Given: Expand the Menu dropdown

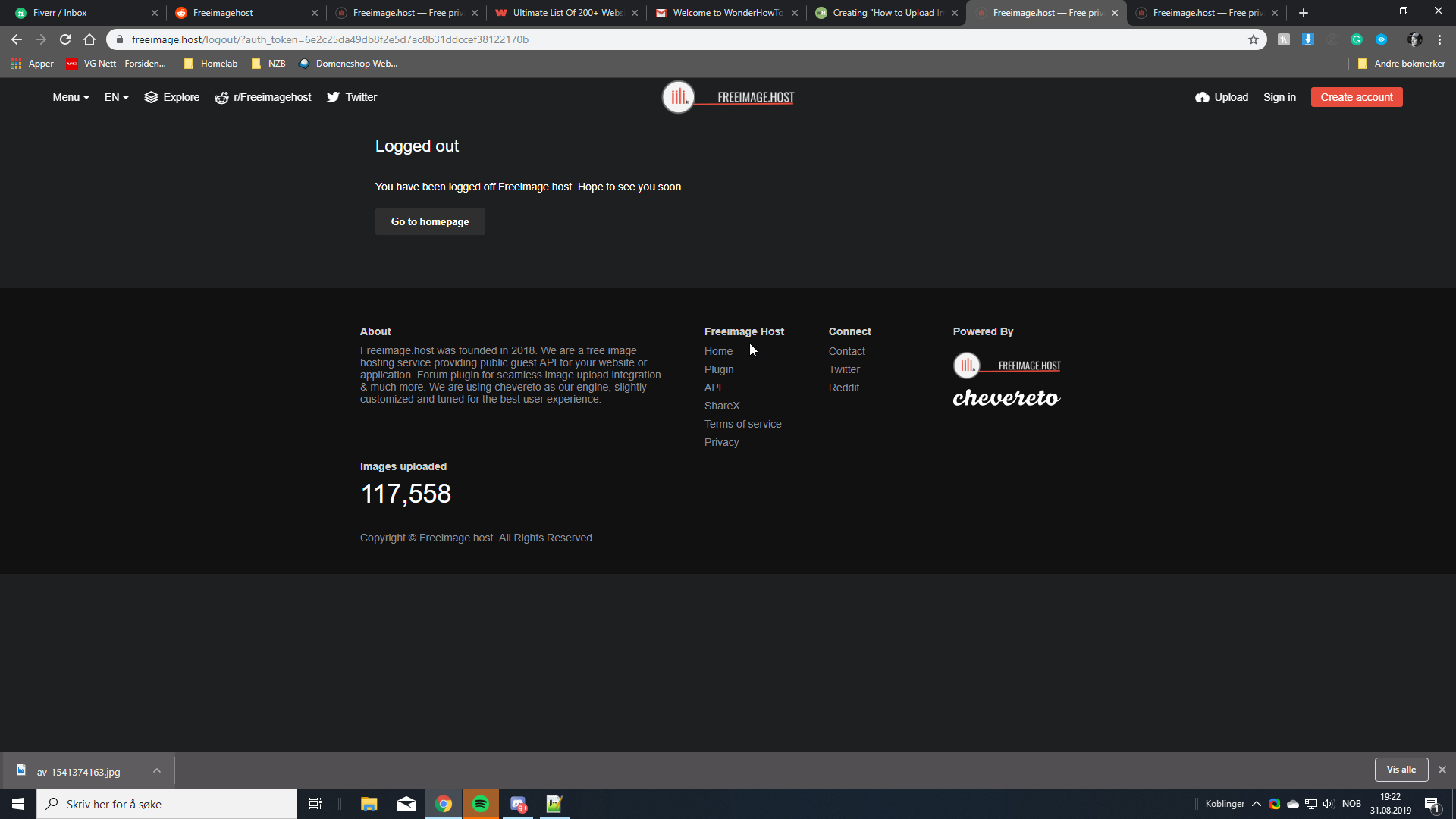Looking at the screenshot, I should tap(71, 97).
